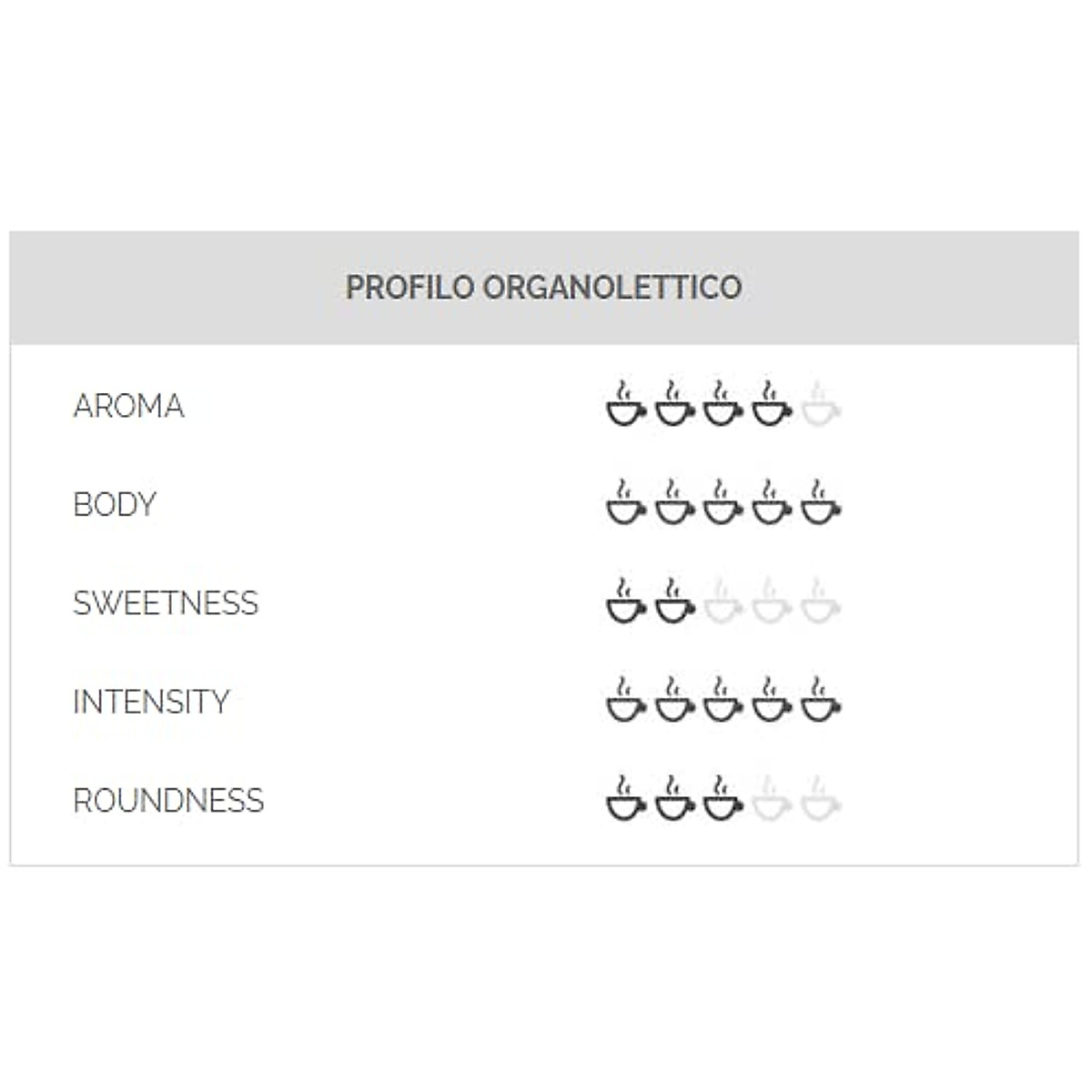
Task: Click the faded fourth Roundness cup
Action: [x=772, y=799]
